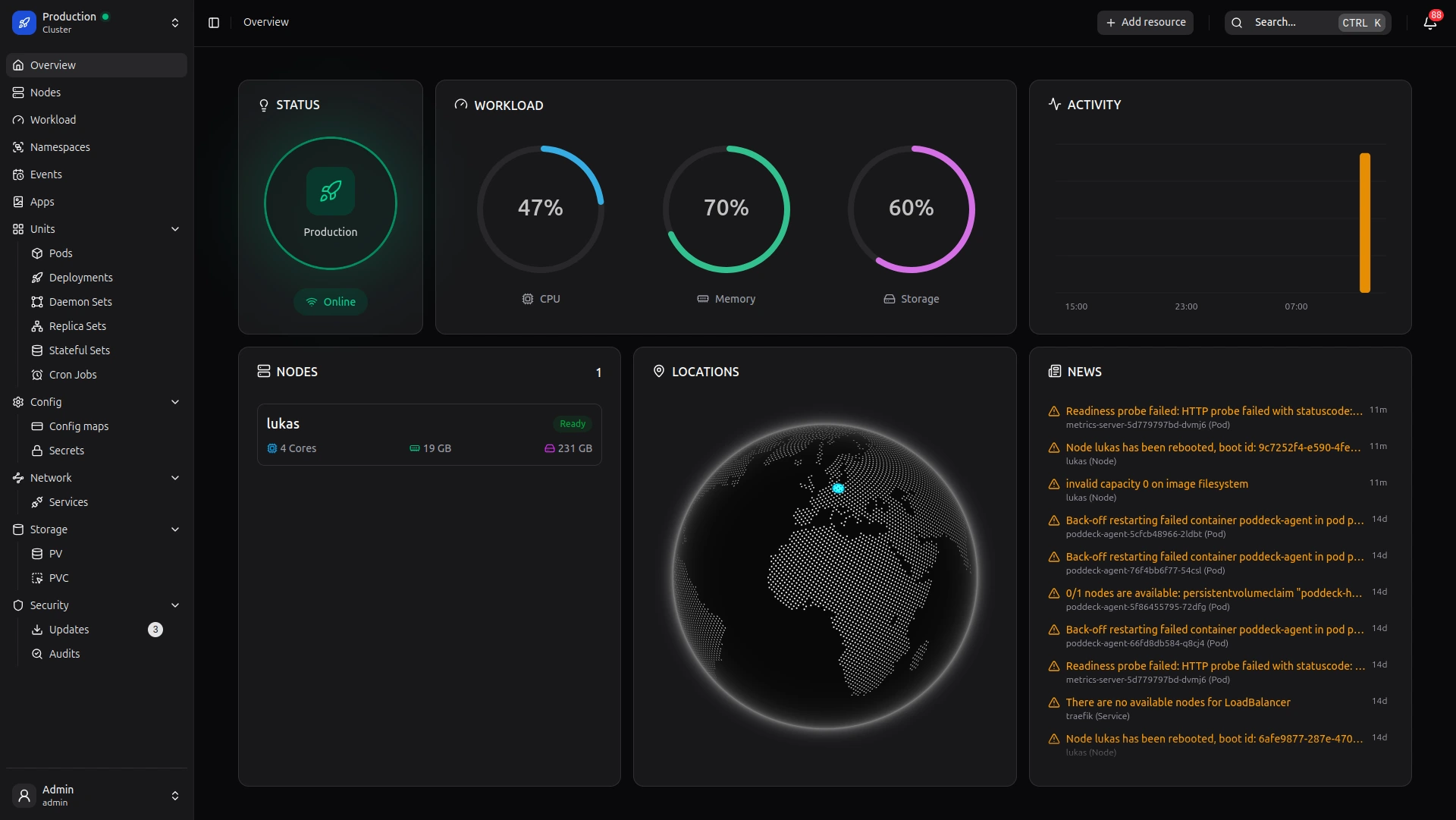Viewport: 1456px width, 820px height.
Task: Open the Admin user menu
Action: 96,795
